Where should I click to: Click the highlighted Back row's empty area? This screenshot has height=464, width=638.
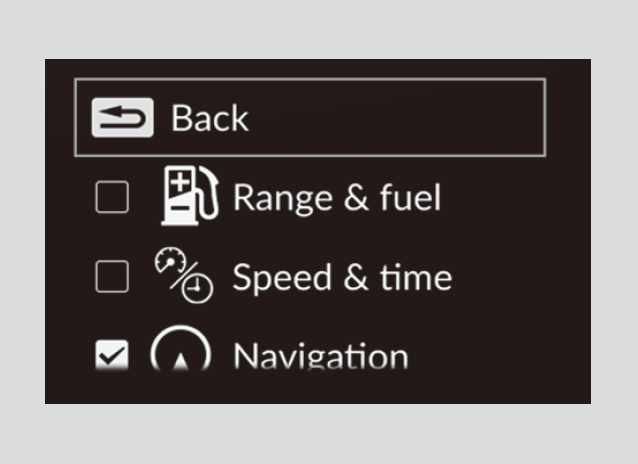400,118
